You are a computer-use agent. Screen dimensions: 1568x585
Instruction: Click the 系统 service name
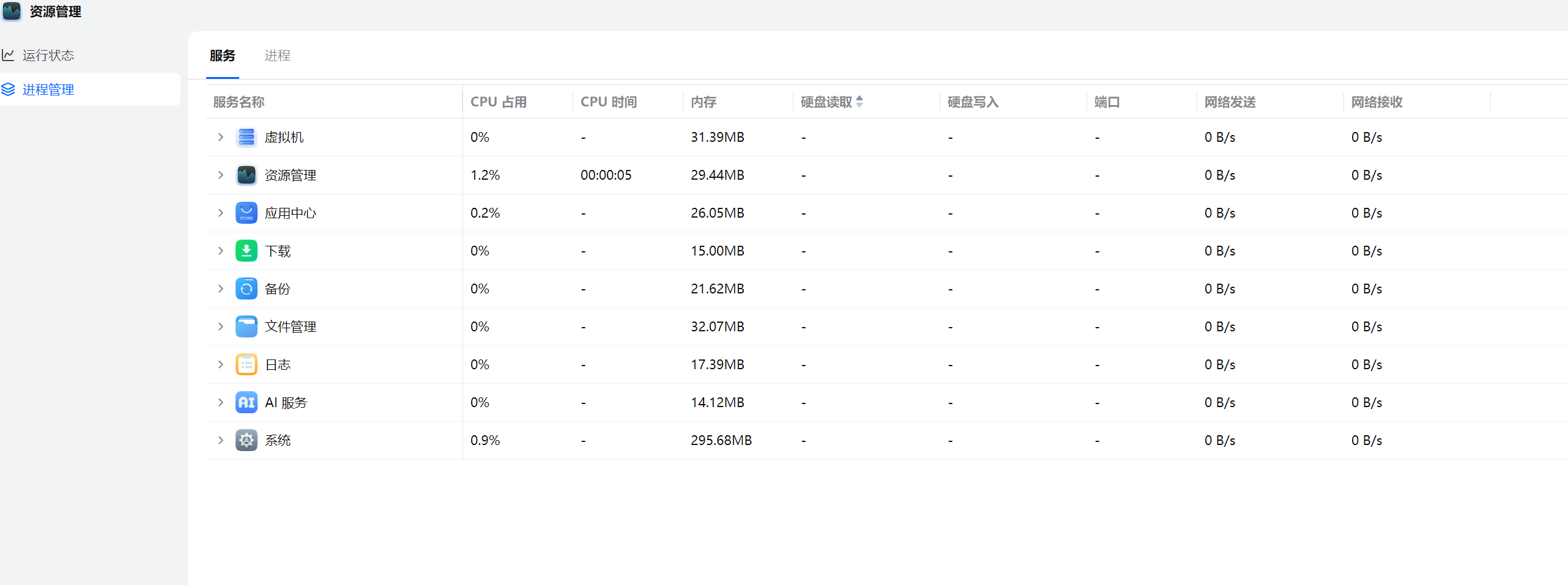click(x=278, y=440)
